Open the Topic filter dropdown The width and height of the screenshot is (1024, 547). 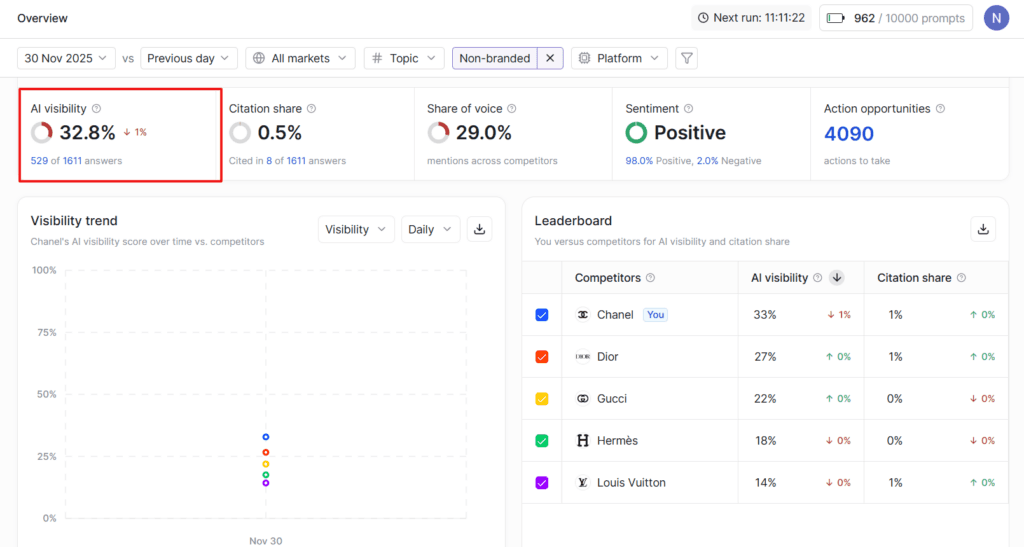(404, 58)
